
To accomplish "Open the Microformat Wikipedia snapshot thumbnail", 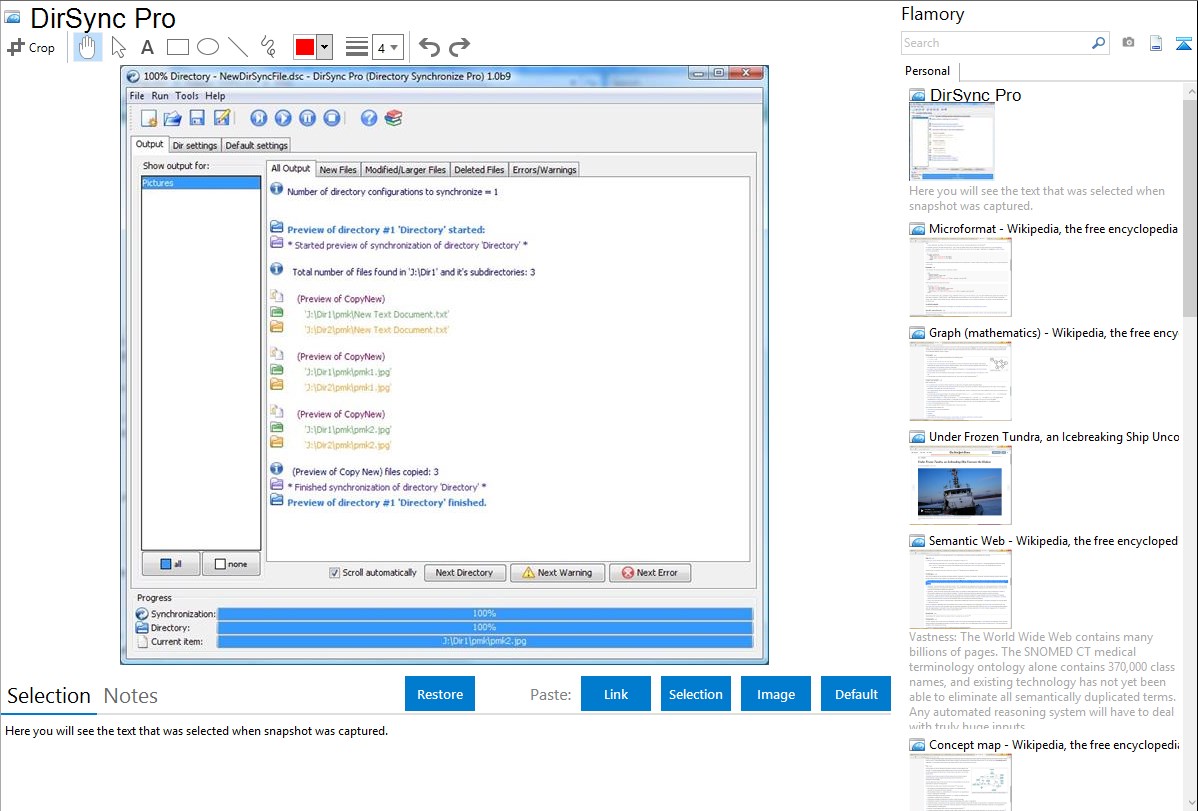I will (960, 277).
